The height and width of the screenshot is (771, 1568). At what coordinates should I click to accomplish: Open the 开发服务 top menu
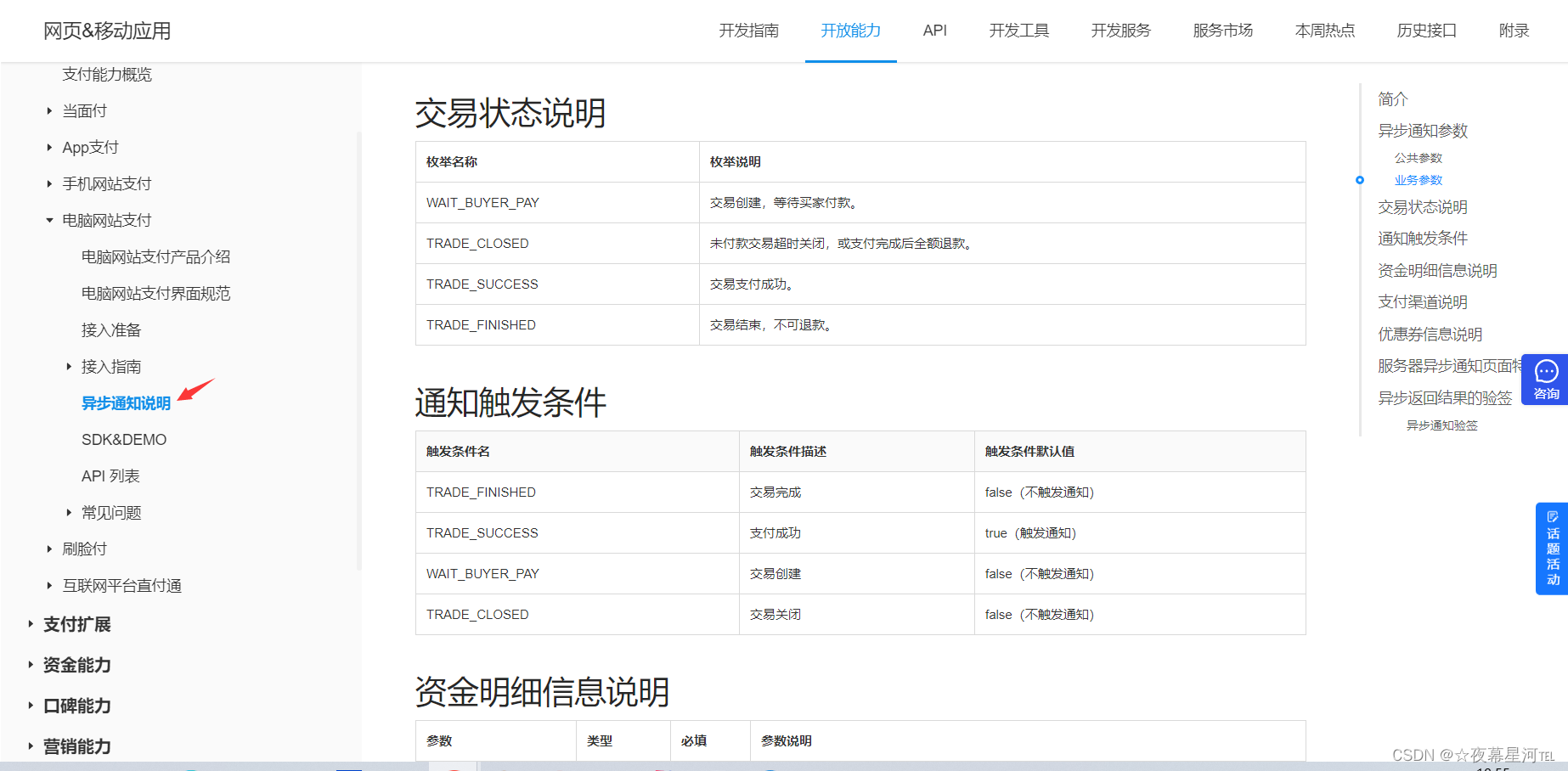coord(1120,31)
